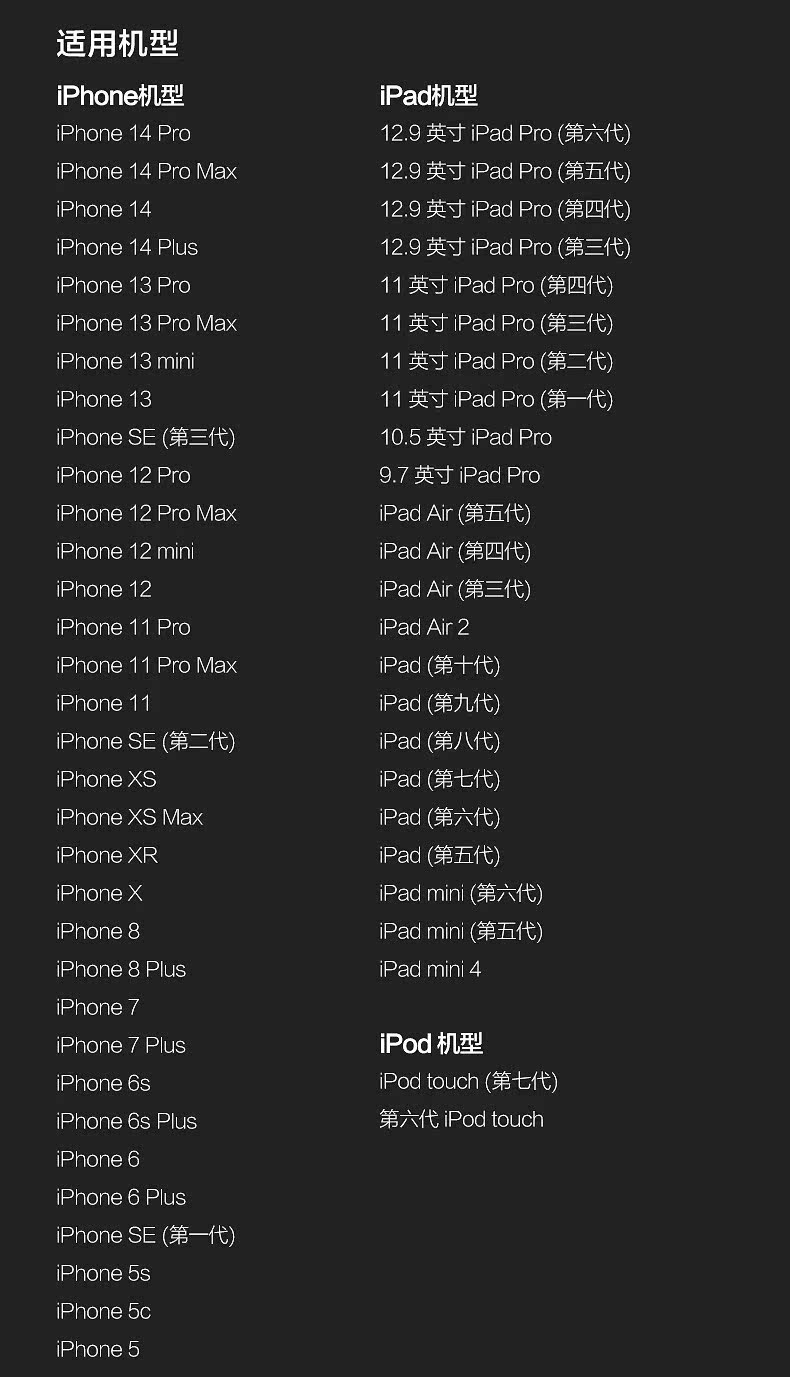Viewport: 790px width, 1377px height.
Task: Click iPhone SE (第三代) entry
Action: (145, 438)
